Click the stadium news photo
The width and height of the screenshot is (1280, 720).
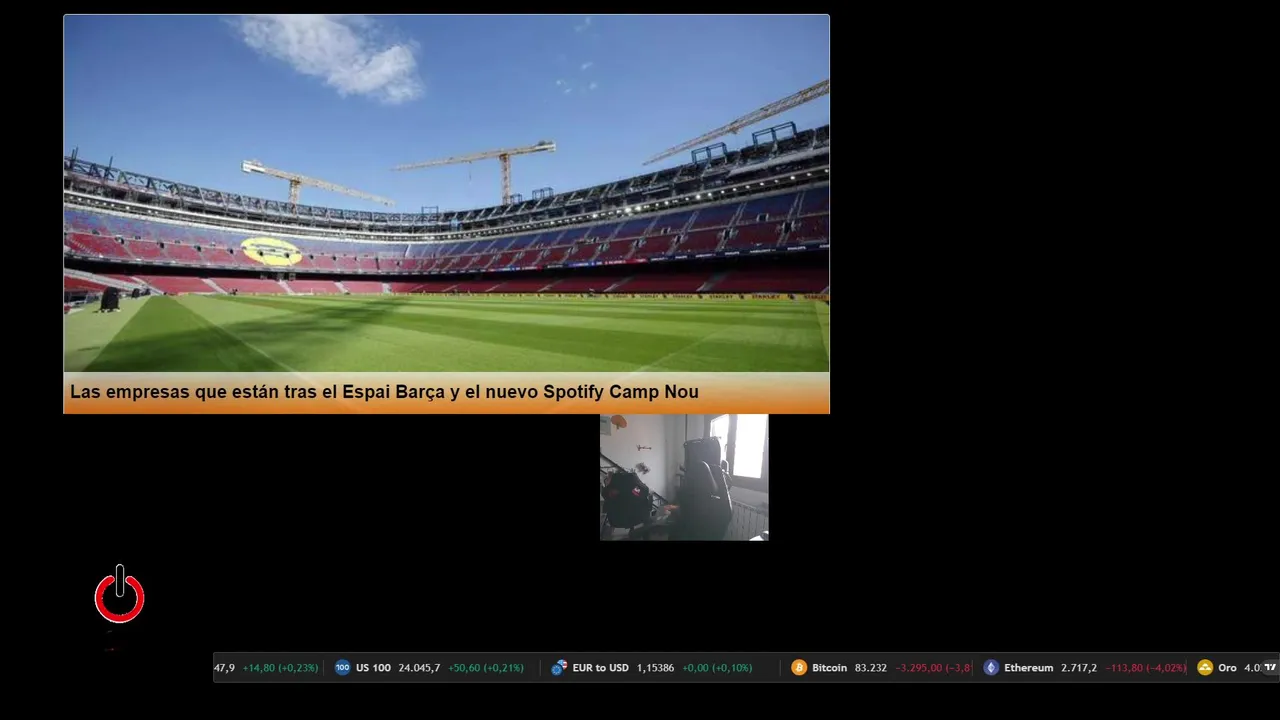(x=446, y=193)
